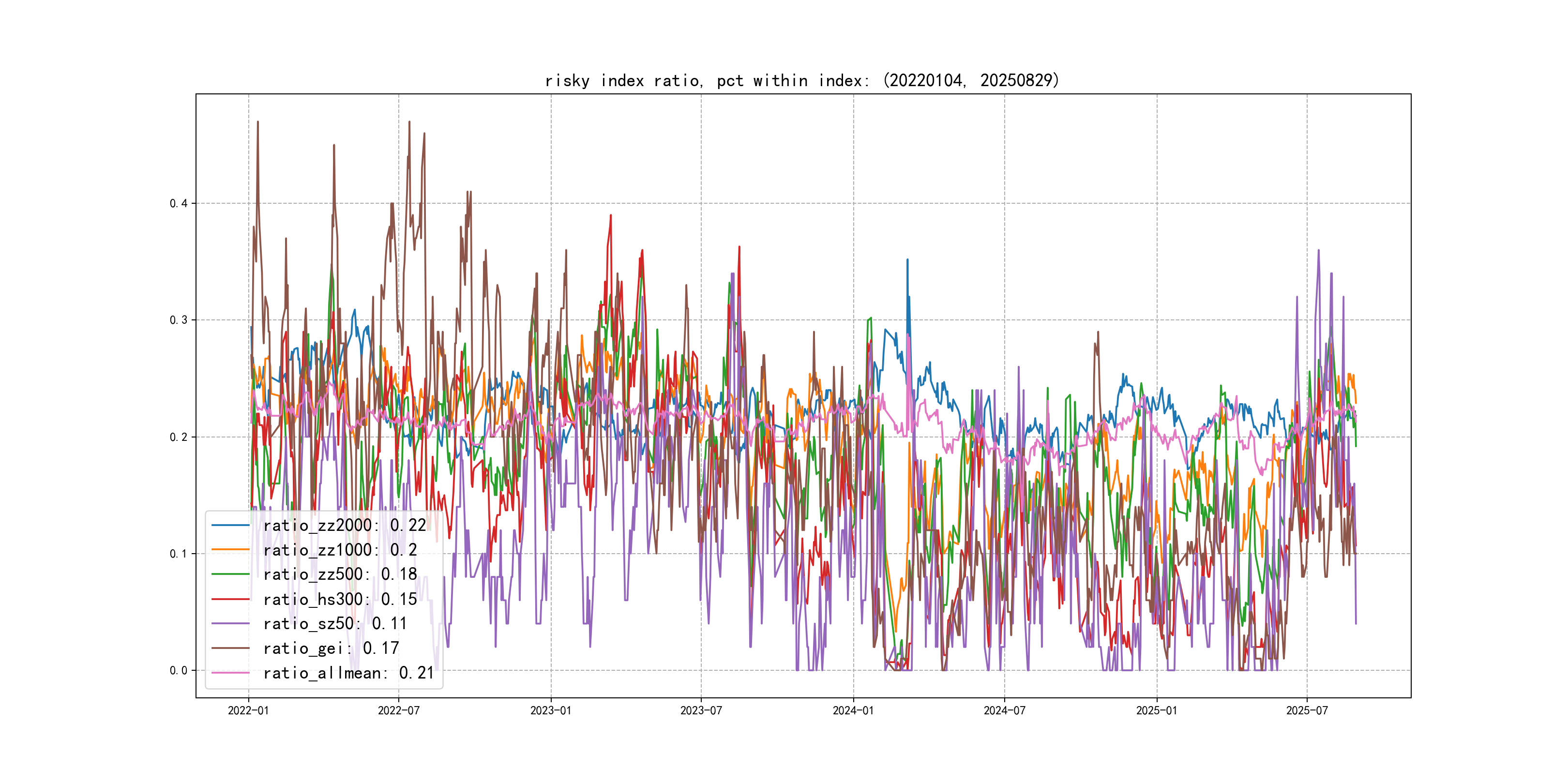Click the 2024-07 x-axis tick label
The image size is (1568, 784).
point(1004,710)
